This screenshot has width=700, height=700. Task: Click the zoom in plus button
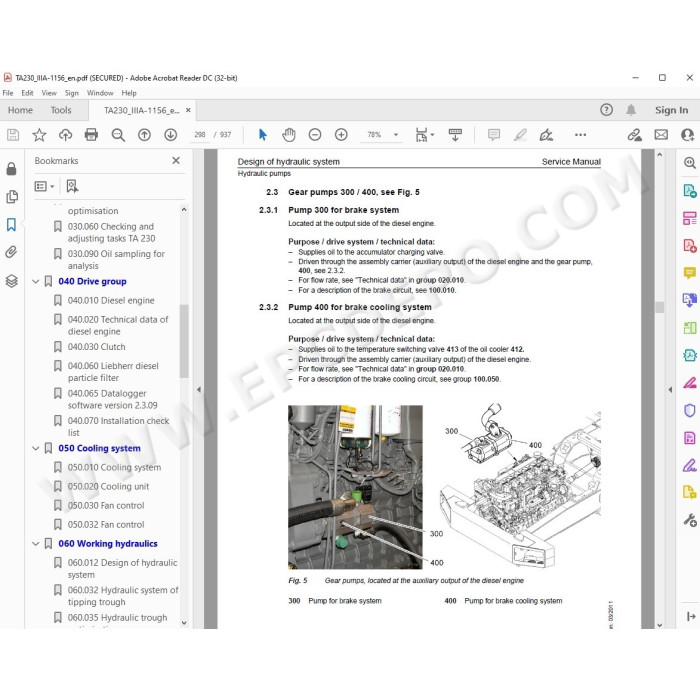(x=341, y=134)
